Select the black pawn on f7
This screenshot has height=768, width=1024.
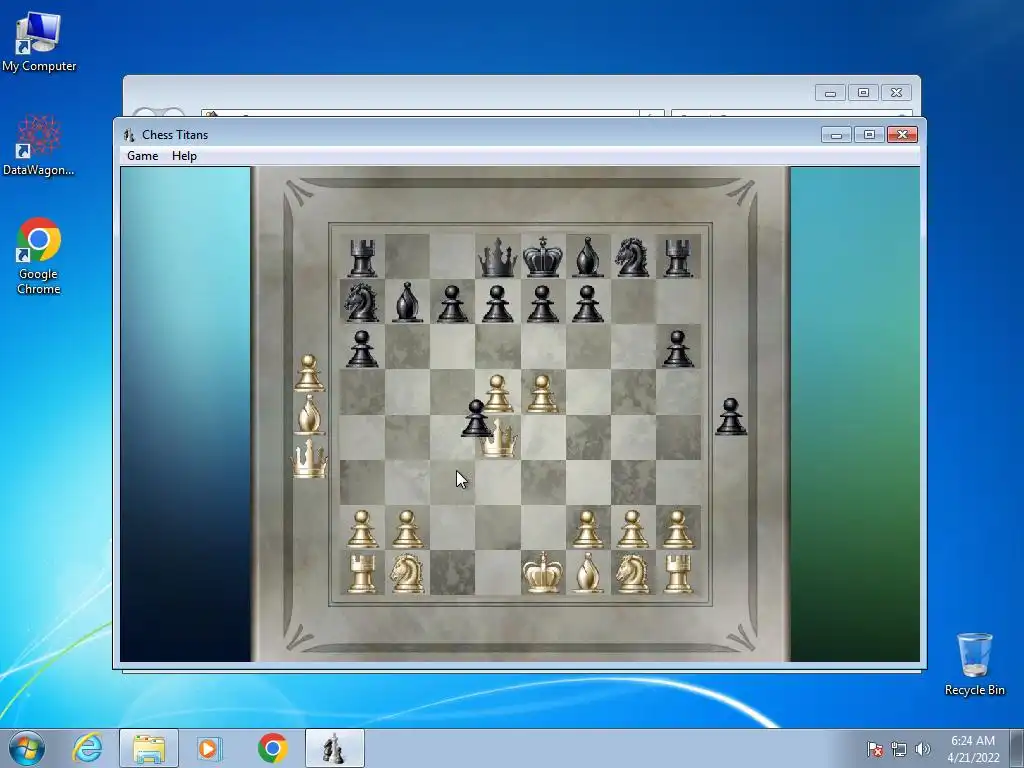(587, 304)
